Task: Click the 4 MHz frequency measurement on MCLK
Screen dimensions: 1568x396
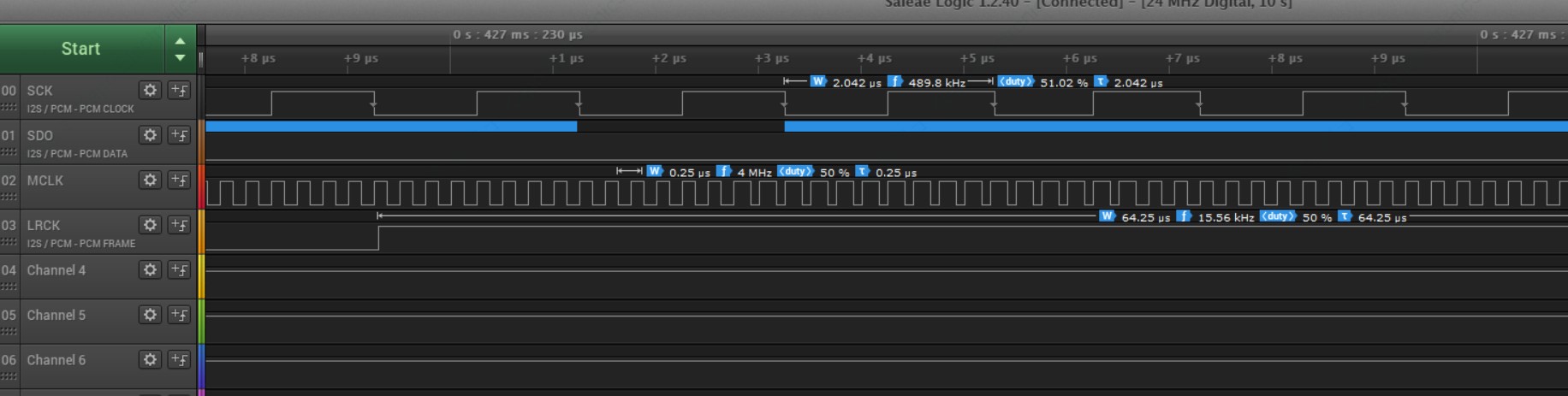Action: (753, 173)
